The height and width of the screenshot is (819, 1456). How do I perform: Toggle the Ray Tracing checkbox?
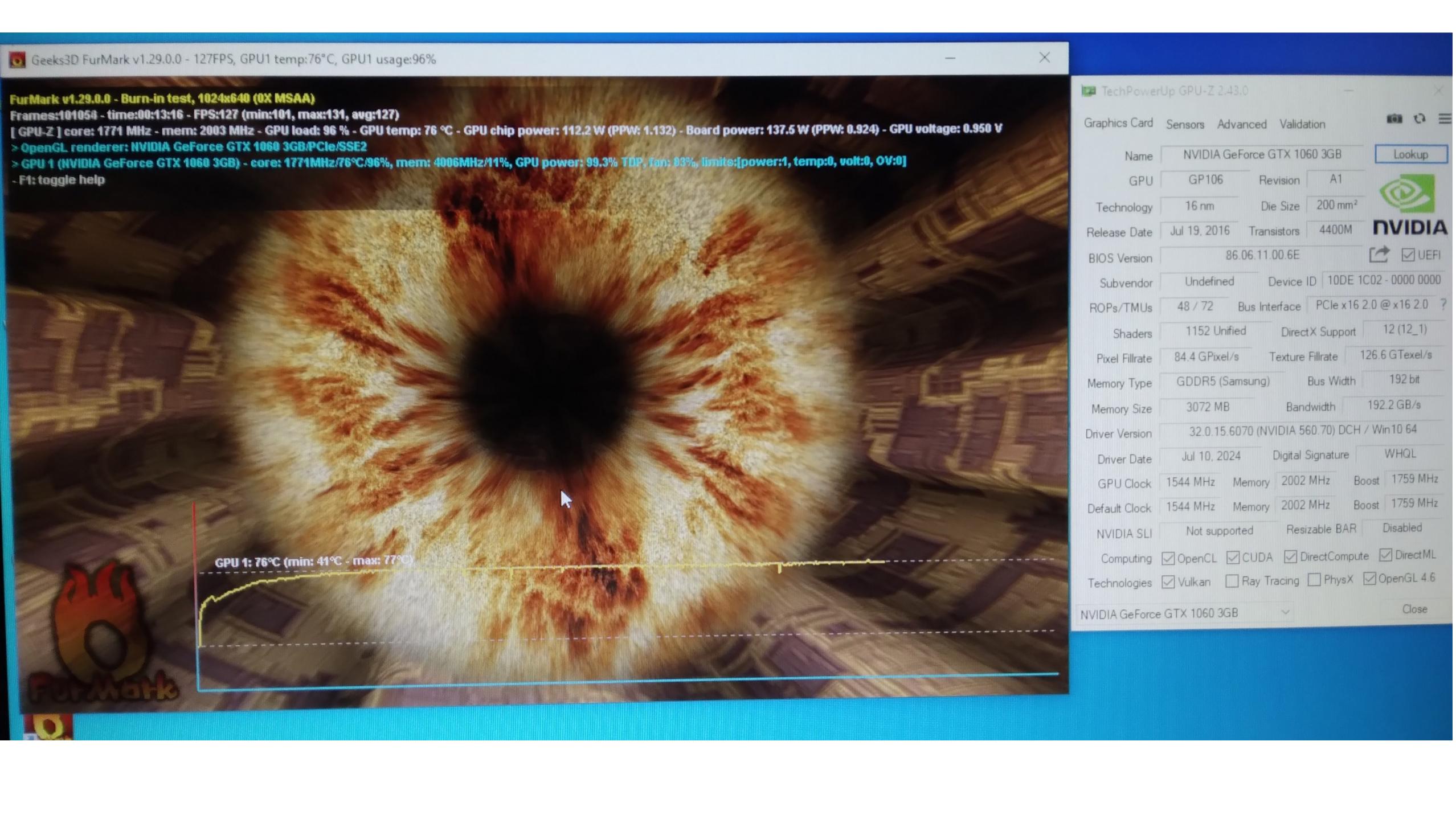tap(1232, 581)
